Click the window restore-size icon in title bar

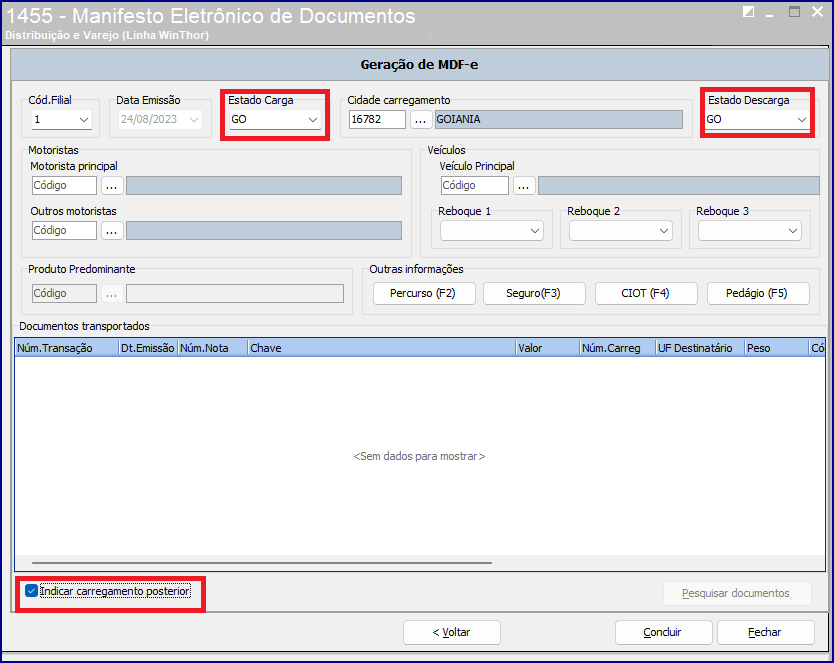point(748,12)
